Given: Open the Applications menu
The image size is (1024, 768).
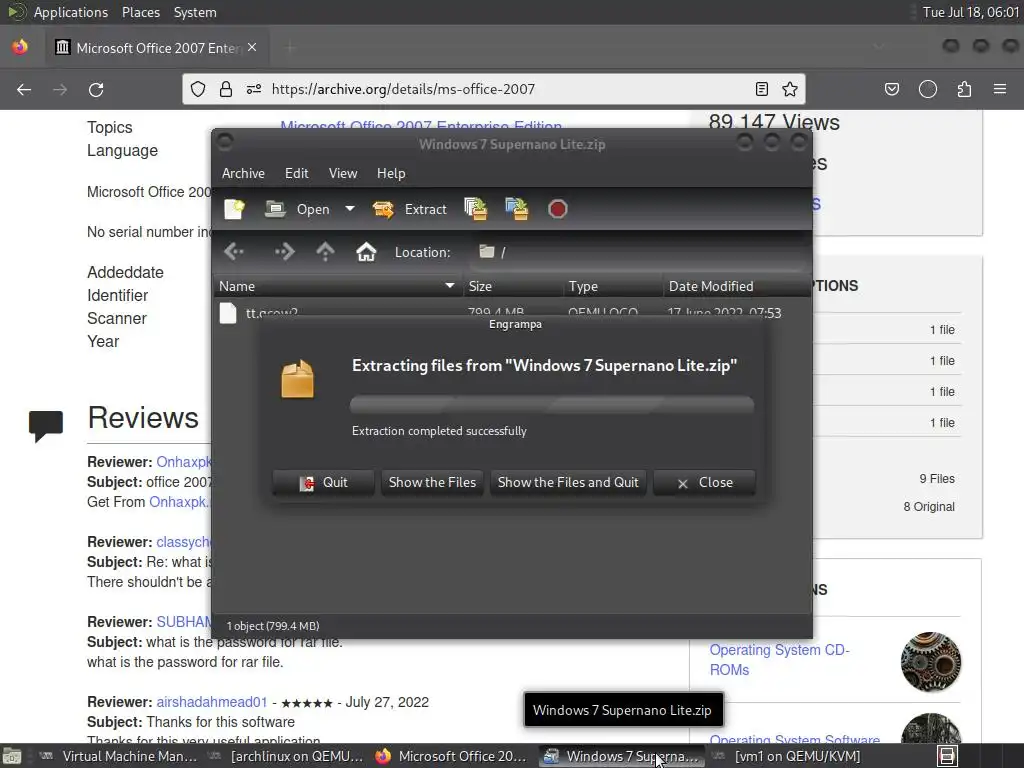Looking at the screenshot, I should coord(71,12).
